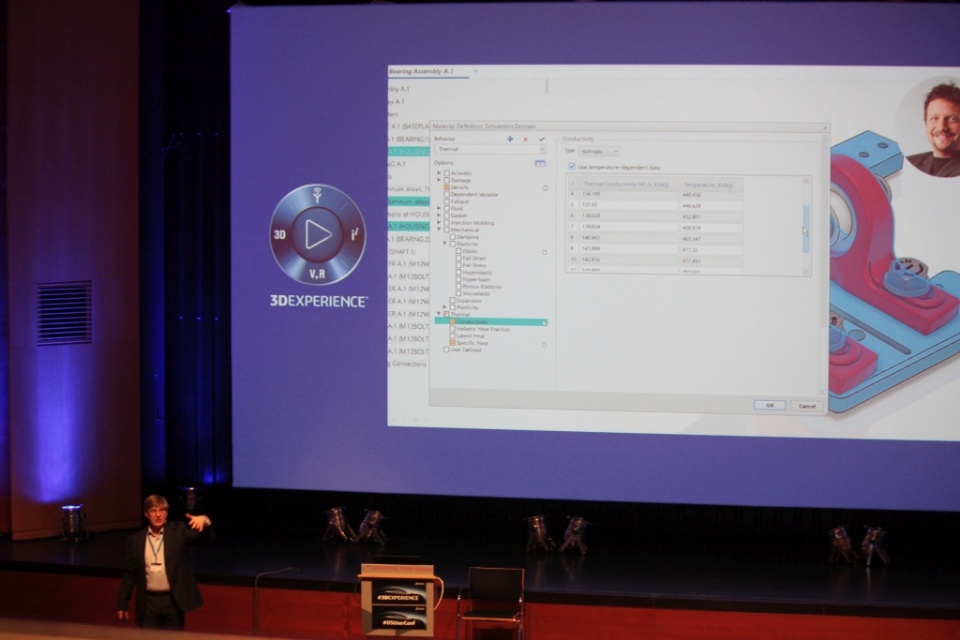This screenshot has height=640, width=960.
Task: Toggle the Latent Heat checkbox
Action: click(452, 336)
